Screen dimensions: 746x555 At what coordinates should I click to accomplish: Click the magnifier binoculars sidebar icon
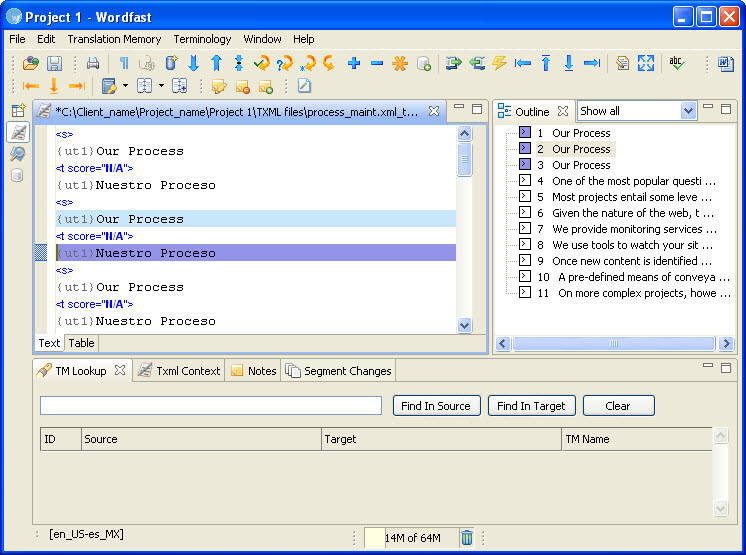(18, 154)
